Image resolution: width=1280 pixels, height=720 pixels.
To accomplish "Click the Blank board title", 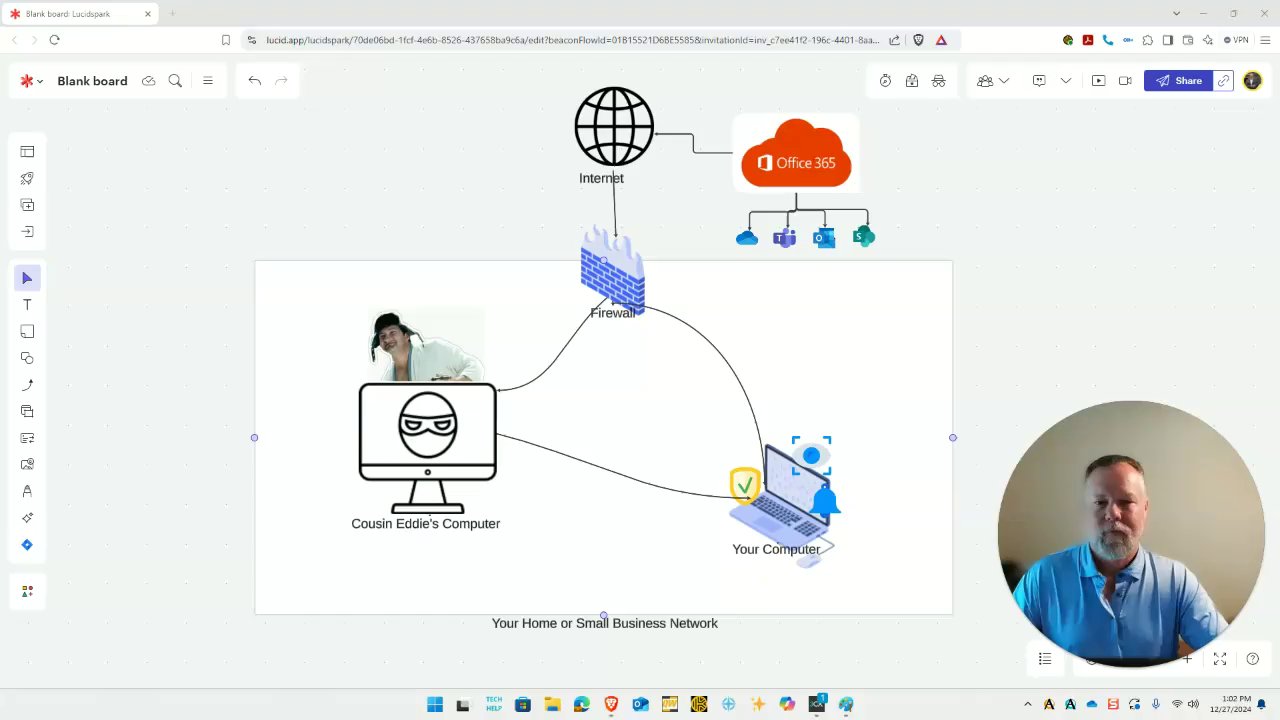I will [x=92, y=81].
